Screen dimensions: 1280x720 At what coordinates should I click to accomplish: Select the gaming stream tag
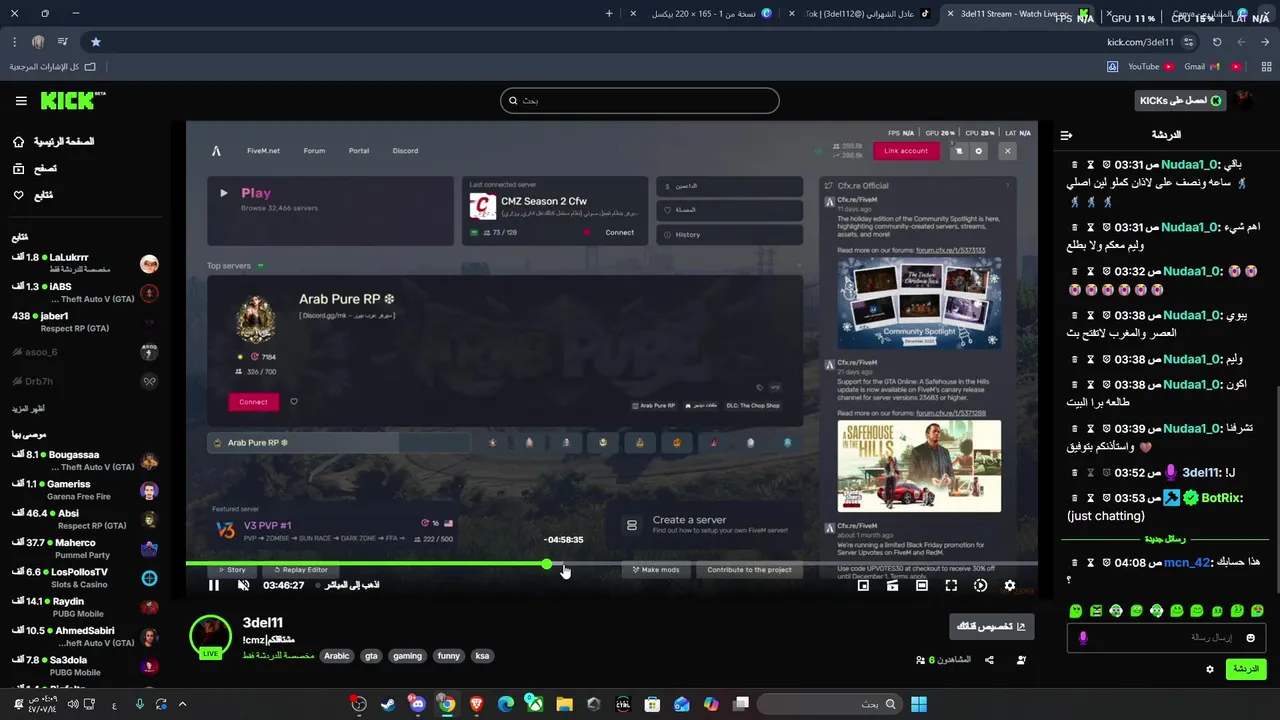point(408,656)
